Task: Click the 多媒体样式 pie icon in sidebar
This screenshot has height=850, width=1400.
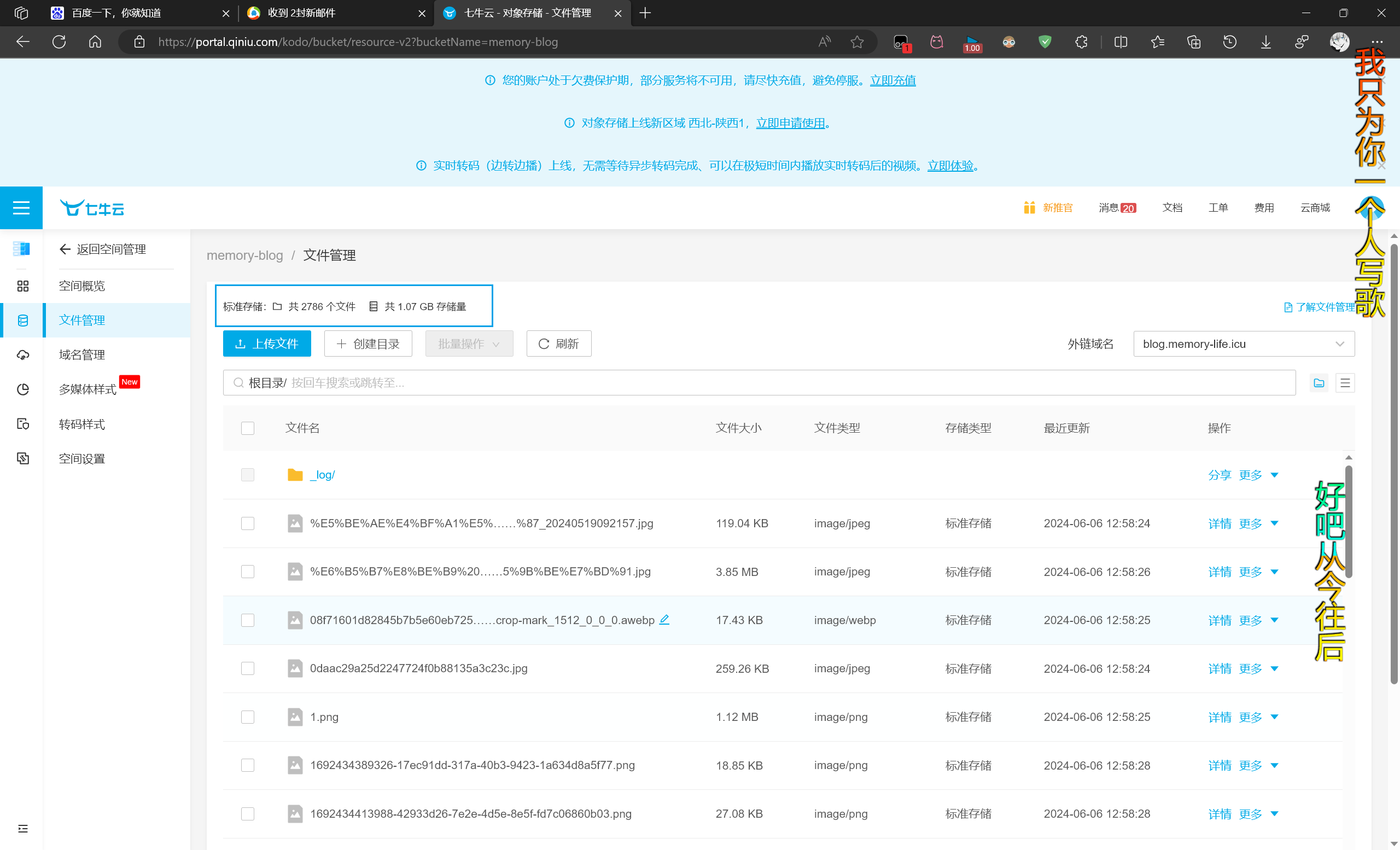Action: coord(23,390)
